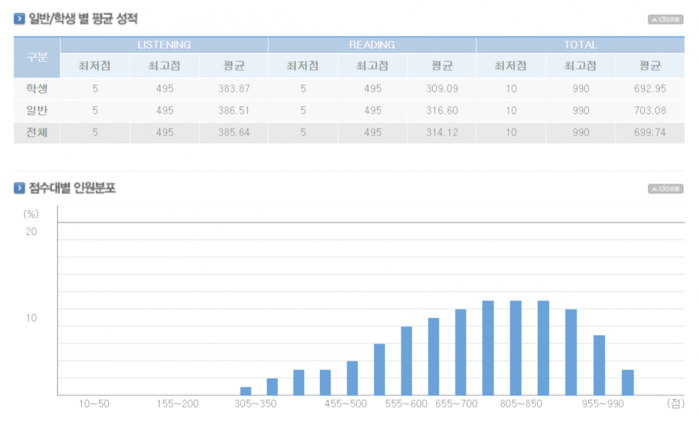Click the arrow icon beside 점수대별 인원분포
699x432 pixels.
[x=19, y=187]
